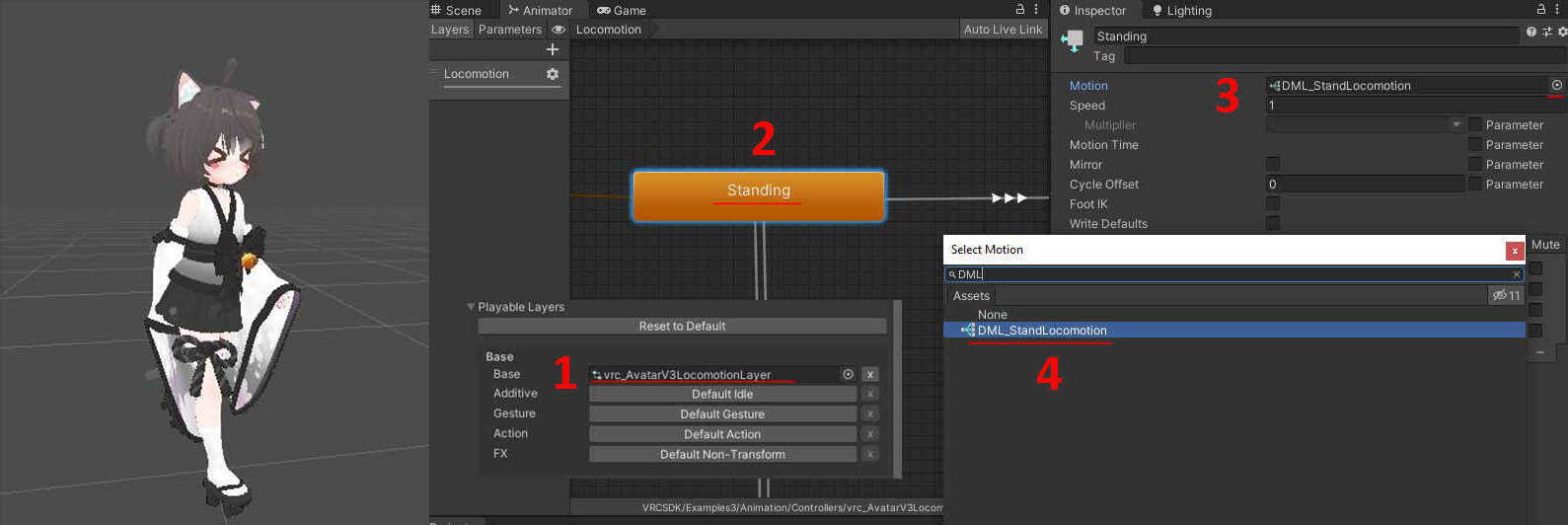Click the hidden items count icon showing 11
Viewport: 1568px width, 525px height.
pyautogui.click(x=1506, y=295)
